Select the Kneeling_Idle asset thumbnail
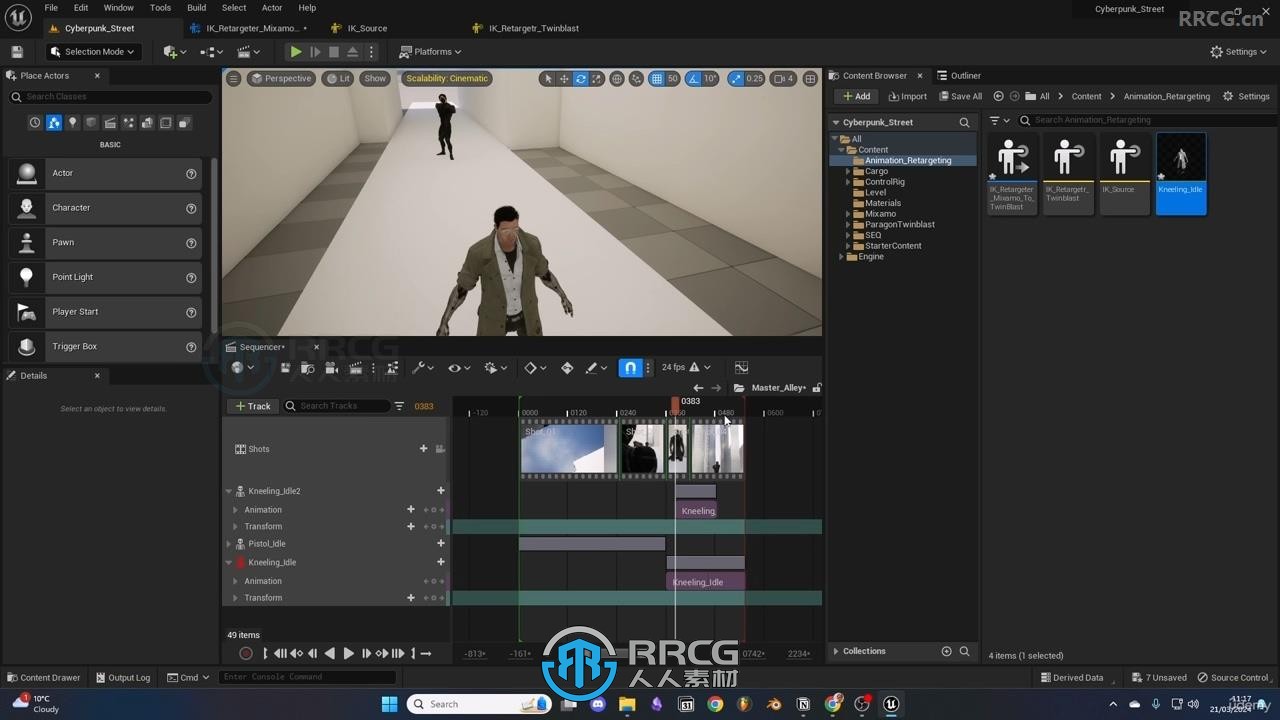Image resolution: width=1280 pixels, height=720 pixels. click(x=1181, y=173)
